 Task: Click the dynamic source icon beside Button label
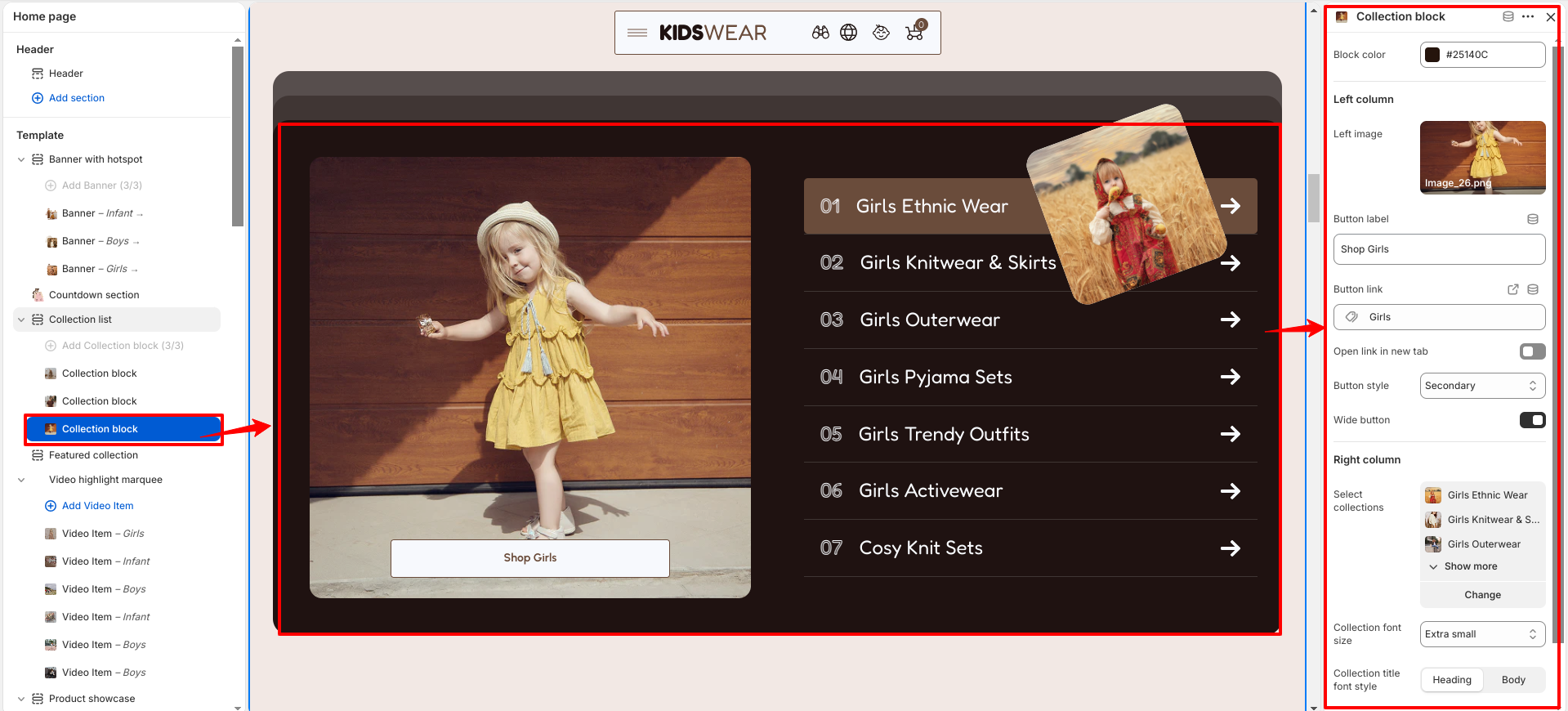(x=1533, y=219)
